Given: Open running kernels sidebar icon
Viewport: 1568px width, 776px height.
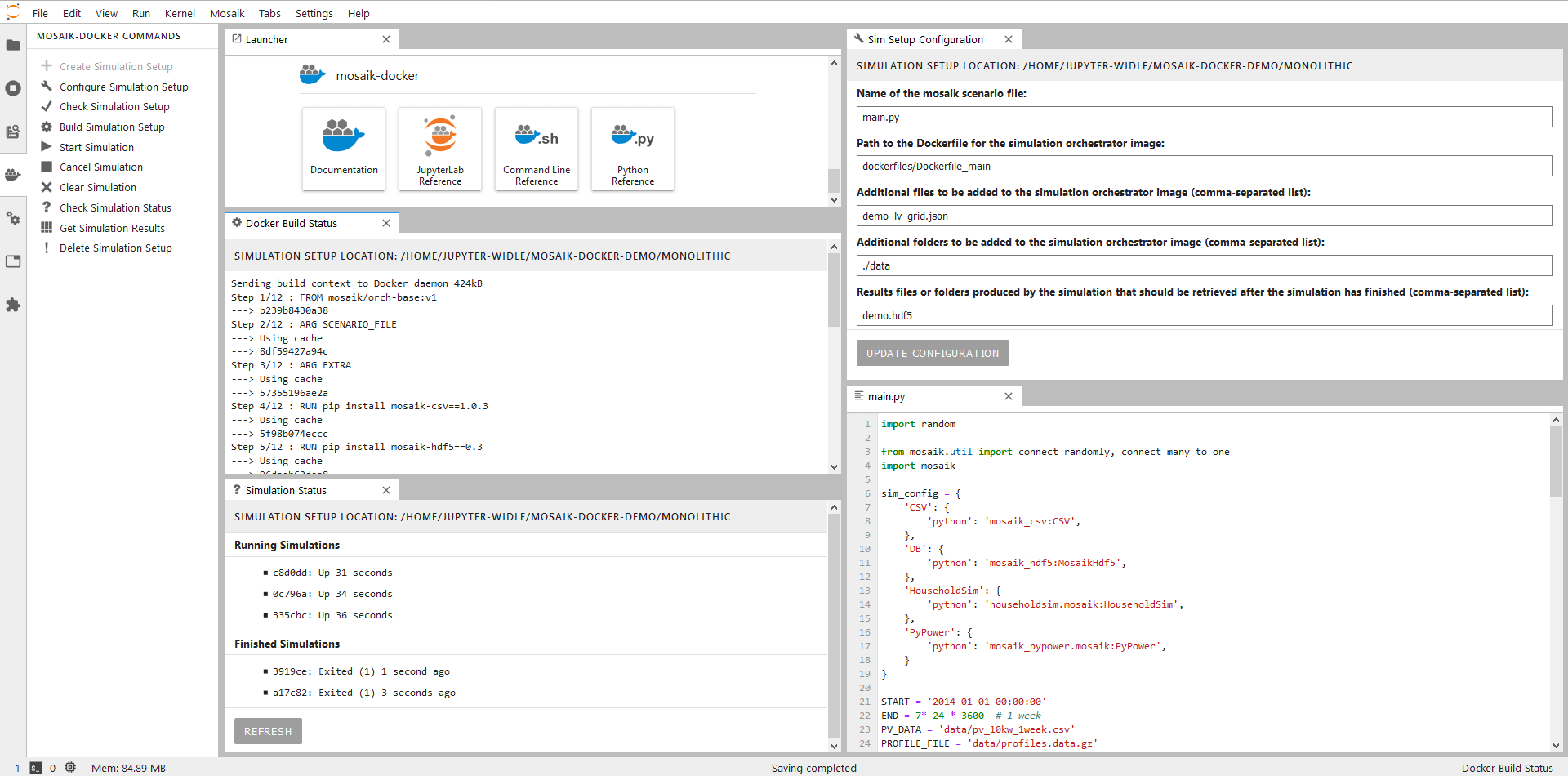Looking at the screenshot, I should (13, 88).
